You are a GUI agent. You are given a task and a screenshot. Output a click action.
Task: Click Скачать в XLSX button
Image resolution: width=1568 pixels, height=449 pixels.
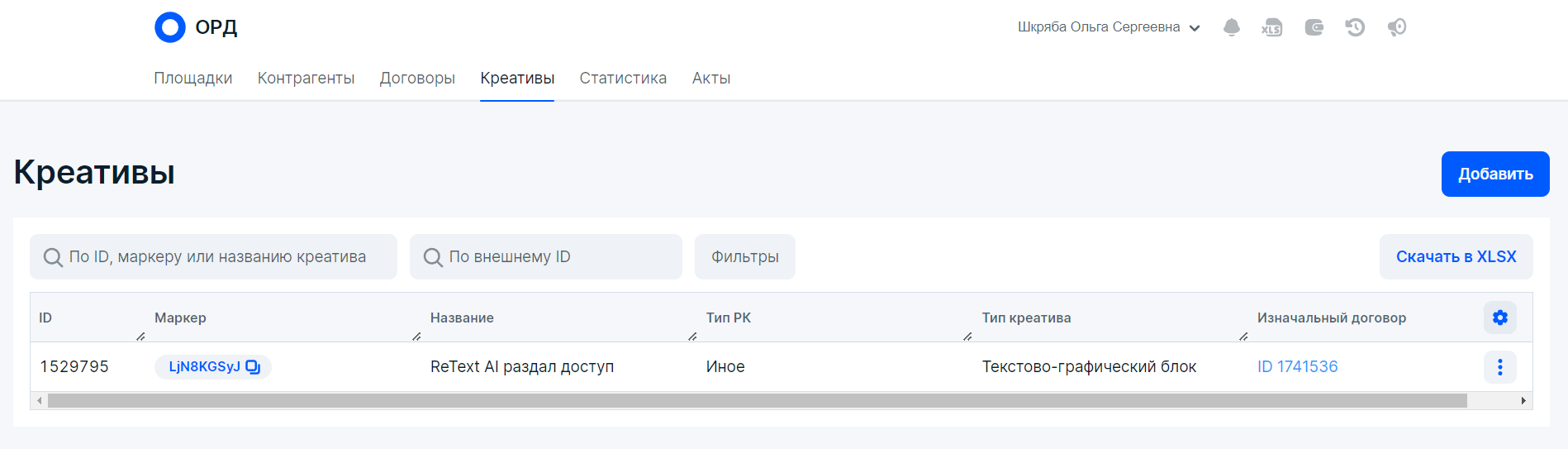1456,257
